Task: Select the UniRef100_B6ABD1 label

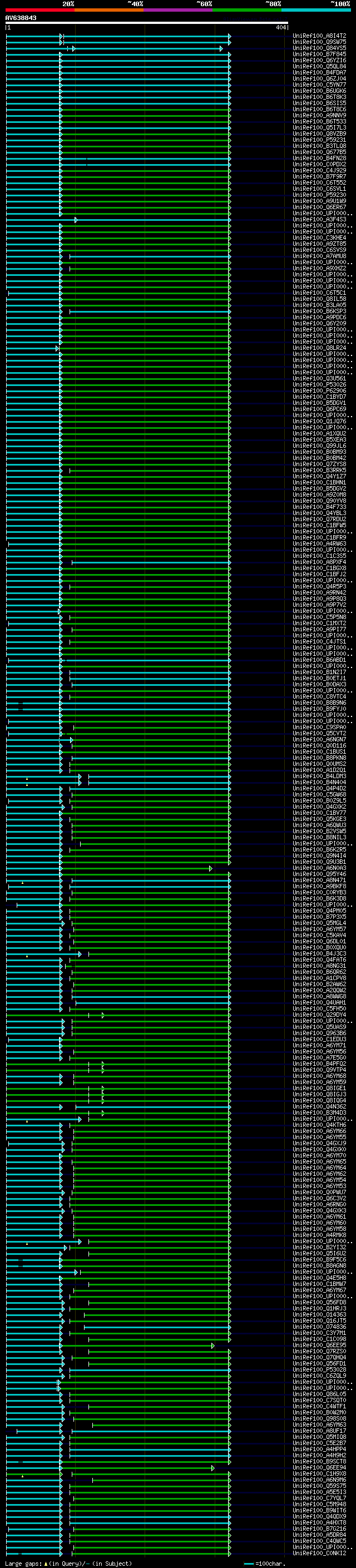Action: 319,660
